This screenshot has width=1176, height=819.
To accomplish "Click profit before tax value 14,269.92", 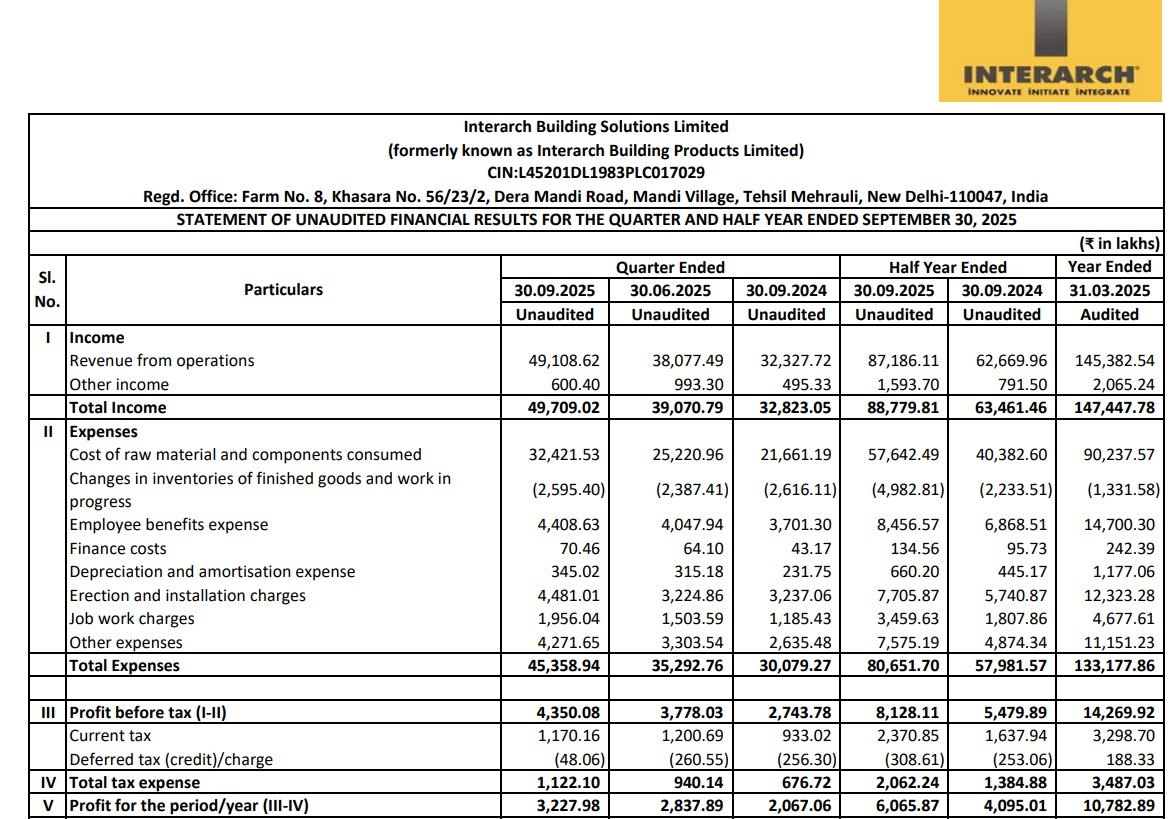I will click(1119, 712).
